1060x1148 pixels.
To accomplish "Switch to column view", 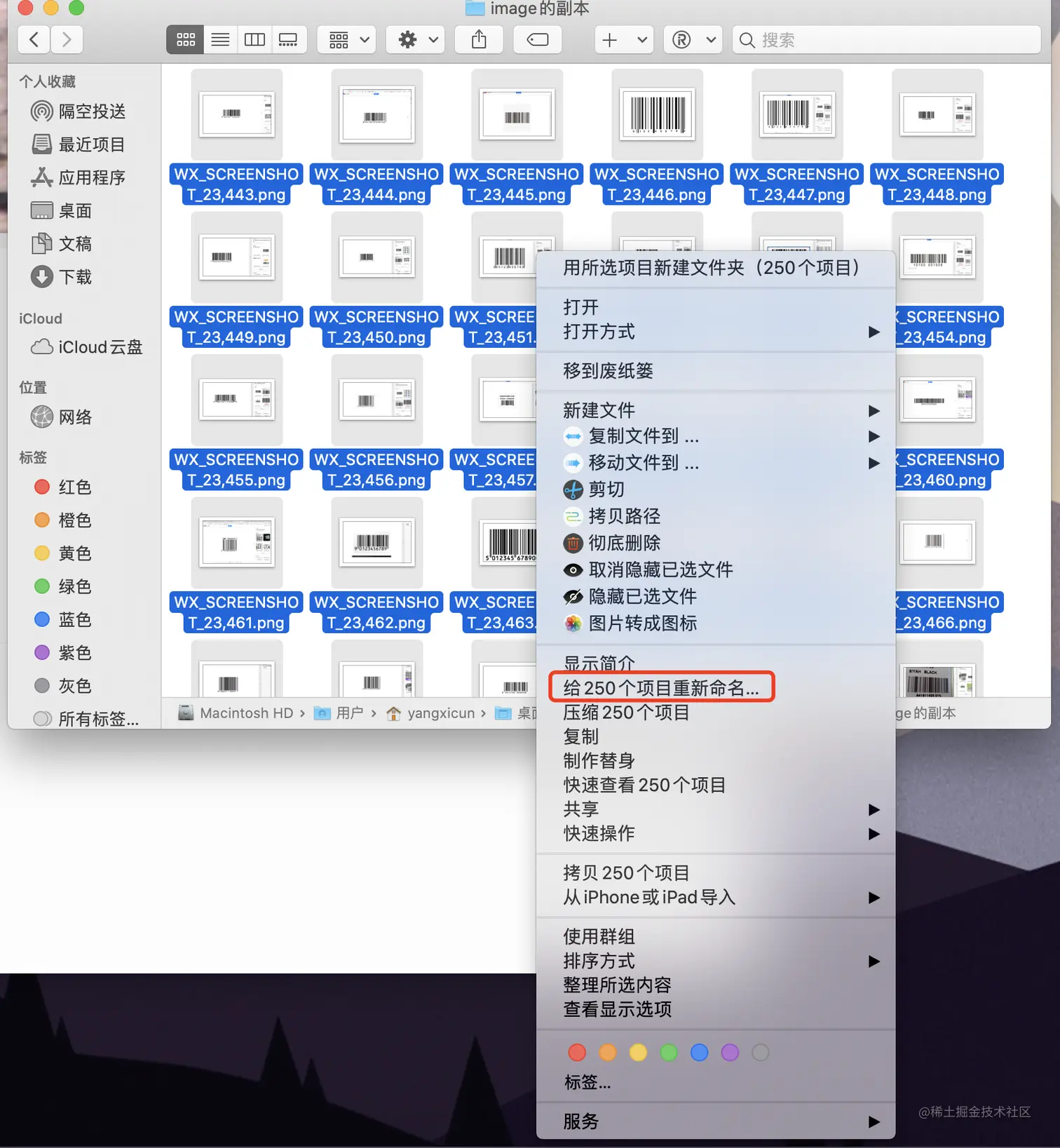I will [254, 39].
